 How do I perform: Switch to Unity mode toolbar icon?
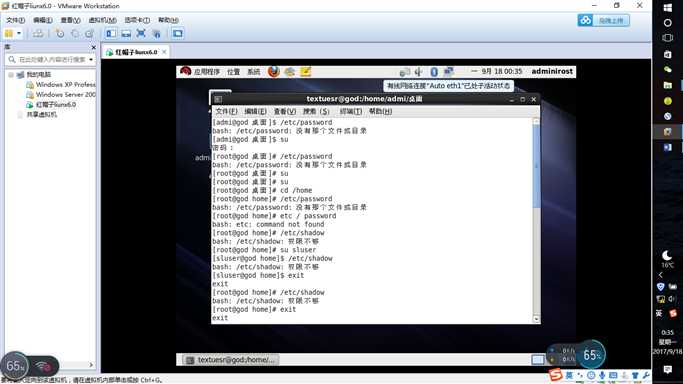[156, 34]
